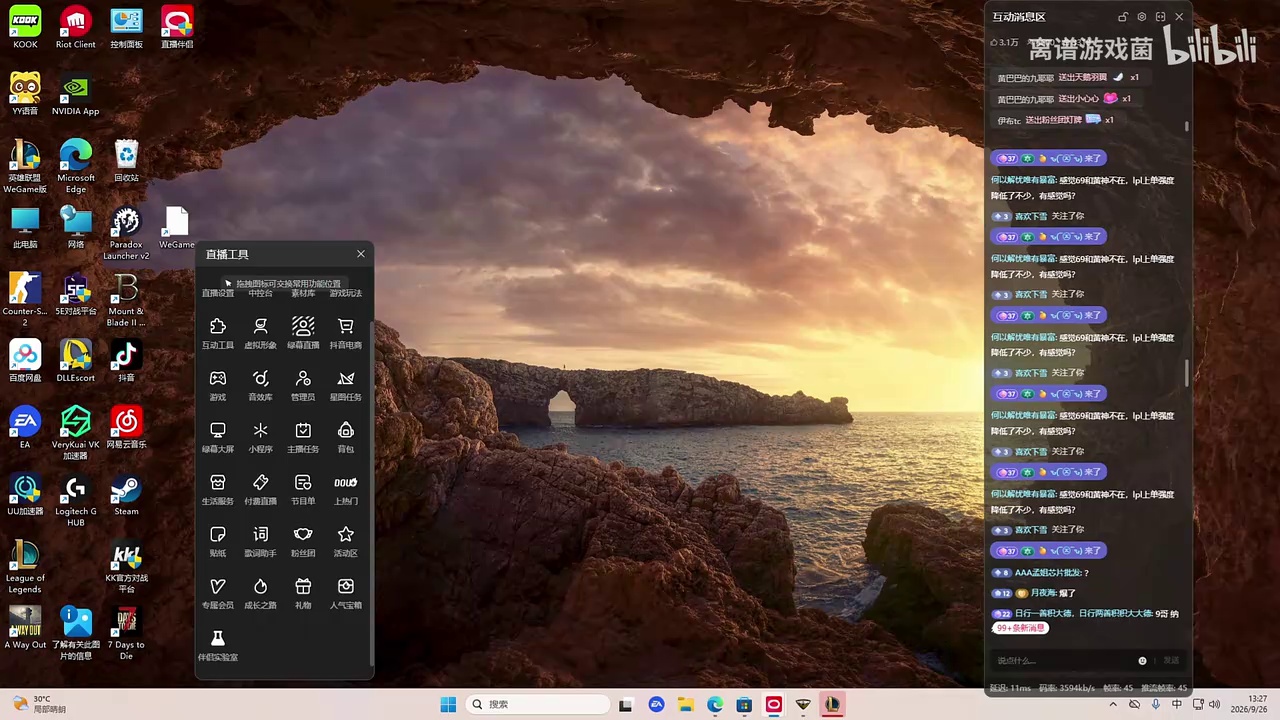Open the 付费直播 paid stream tool
This screenshot has height=720, width=1280.
coord(260,489)
